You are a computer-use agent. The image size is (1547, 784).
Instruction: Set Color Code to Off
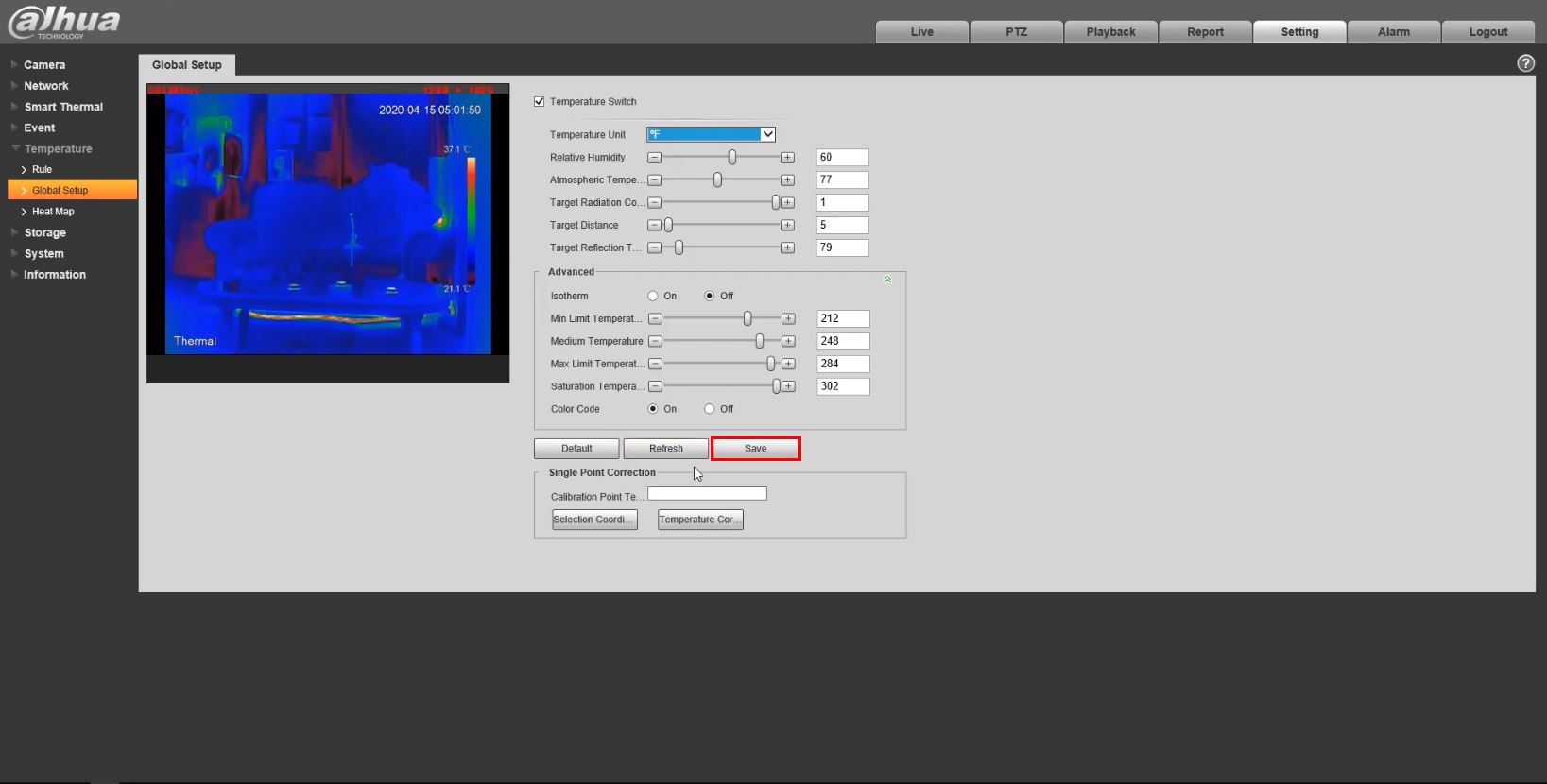[x=710, y=410]
